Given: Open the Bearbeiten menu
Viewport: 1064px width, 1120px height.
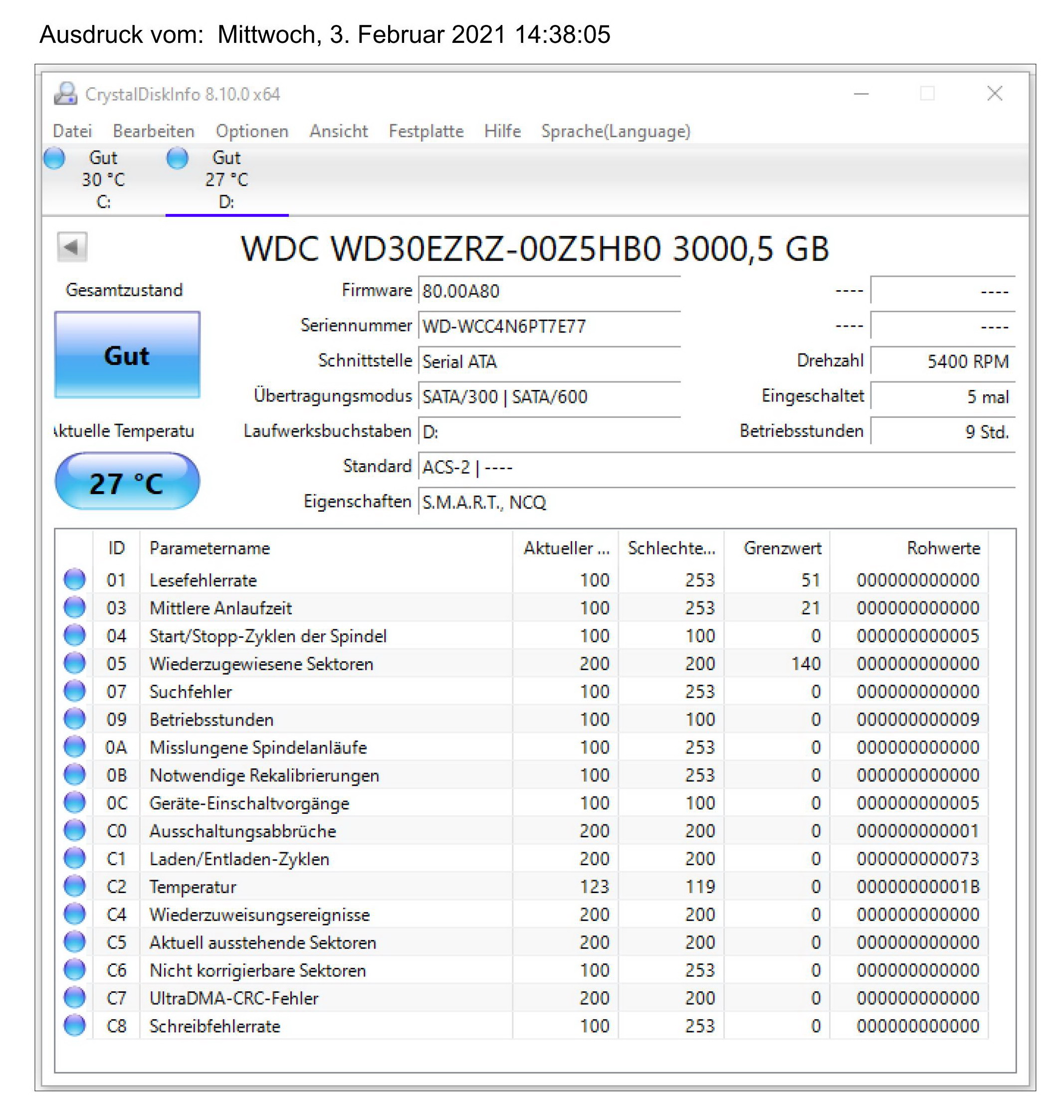Looking at the screenshot, I should pos(154,131).
